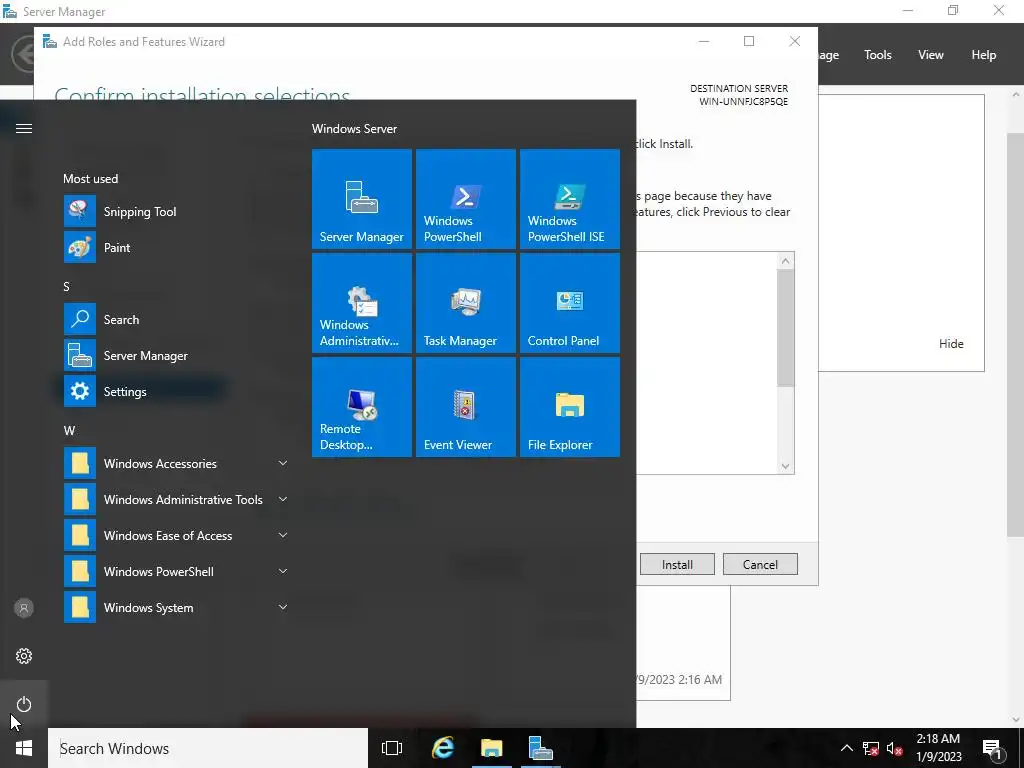Click the hamburger menu in Start

[24, 128]
